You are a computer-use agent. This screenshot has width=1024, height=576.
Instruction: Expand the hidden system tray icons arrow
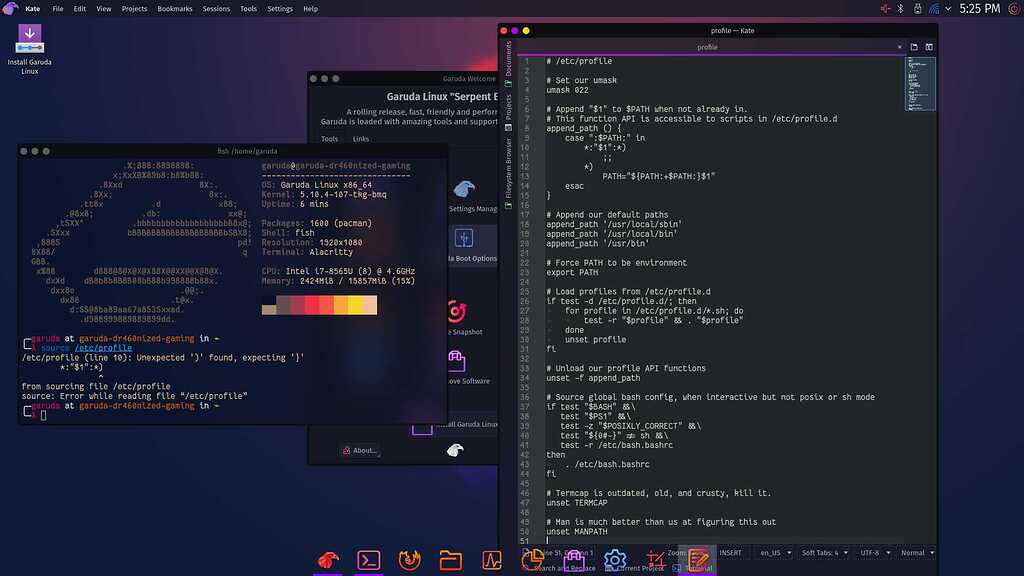click(x=945, y=8)
